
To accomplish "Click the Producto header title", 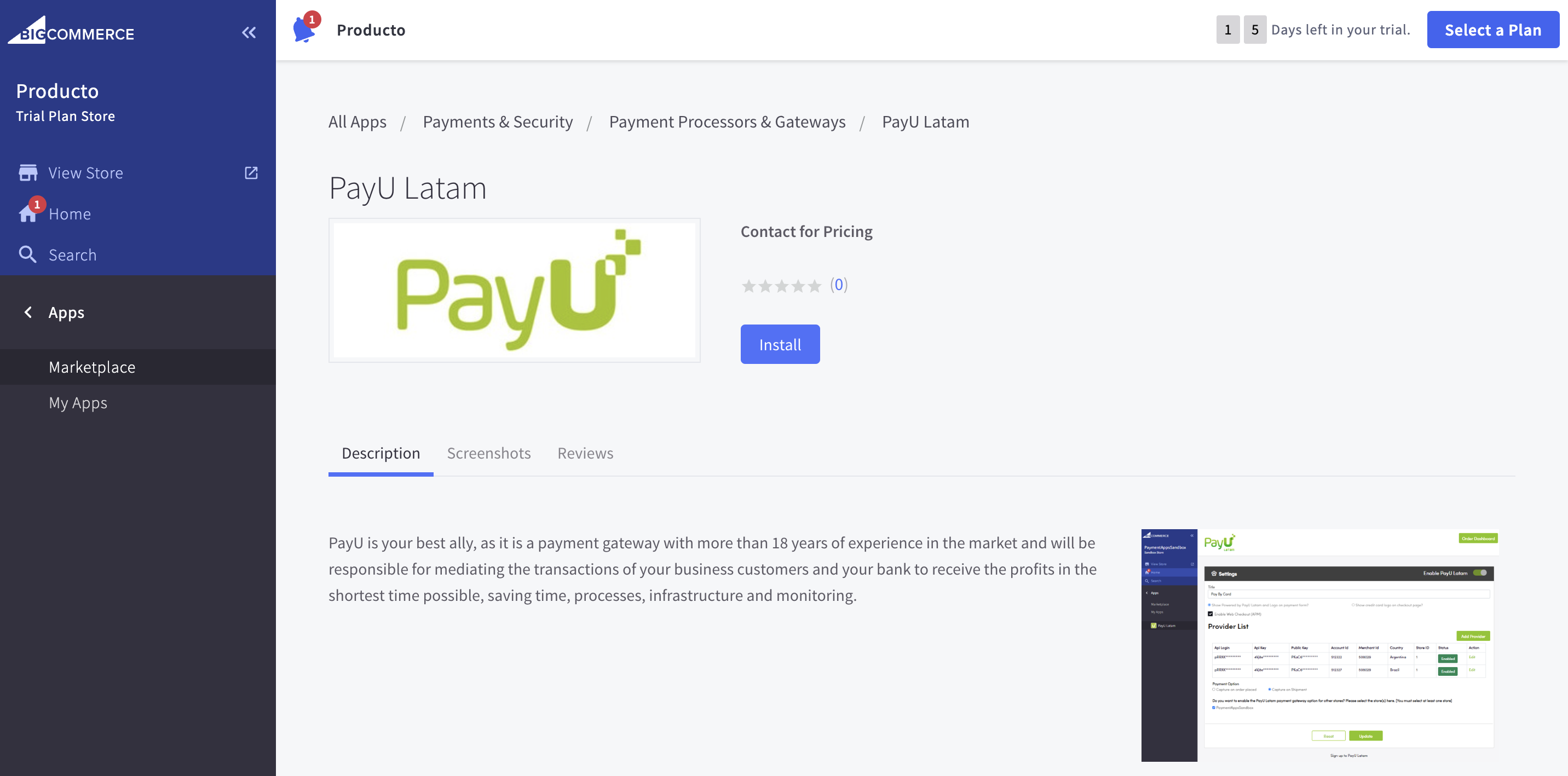I will point(371,30).
